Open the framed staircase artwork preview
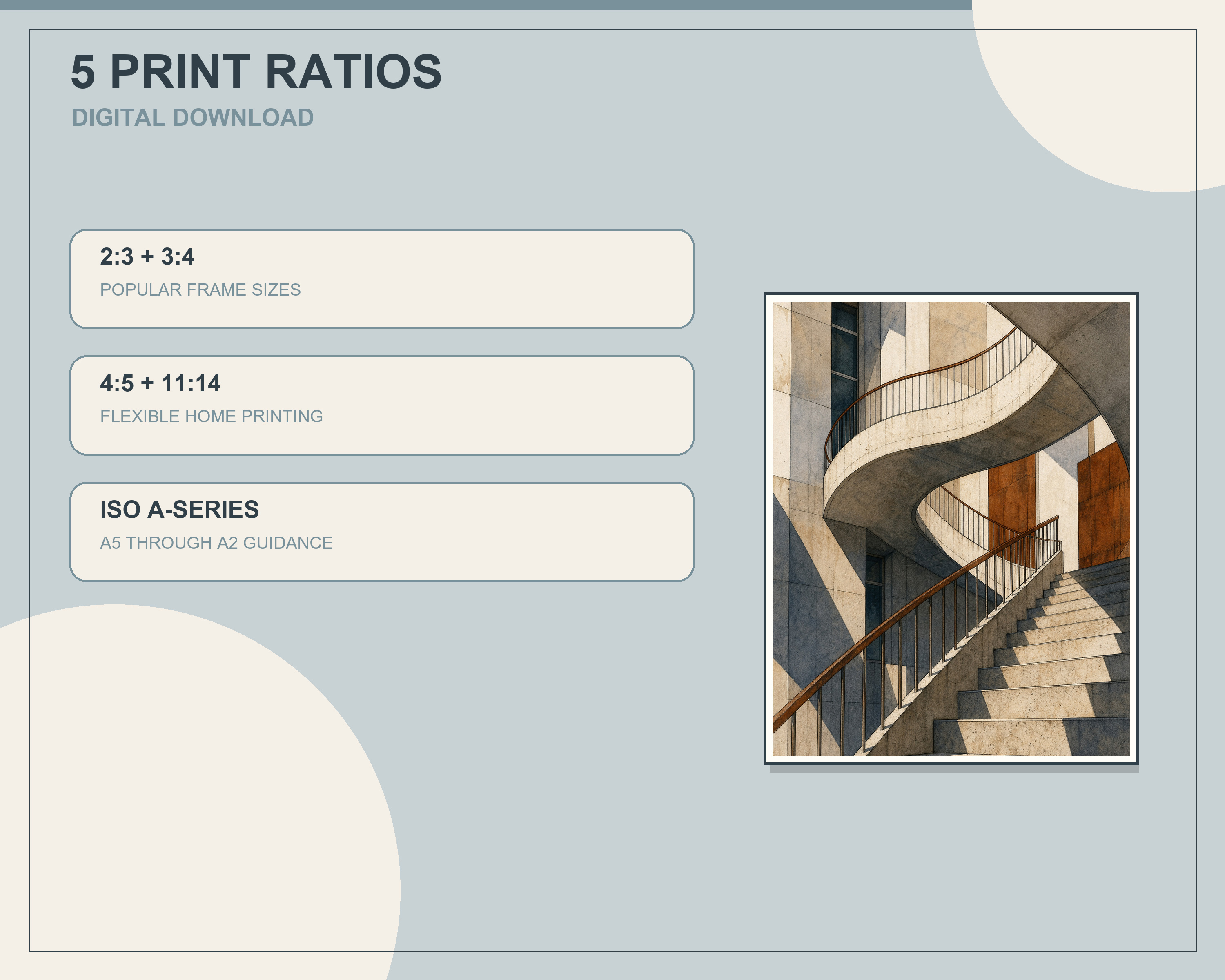 951,529
